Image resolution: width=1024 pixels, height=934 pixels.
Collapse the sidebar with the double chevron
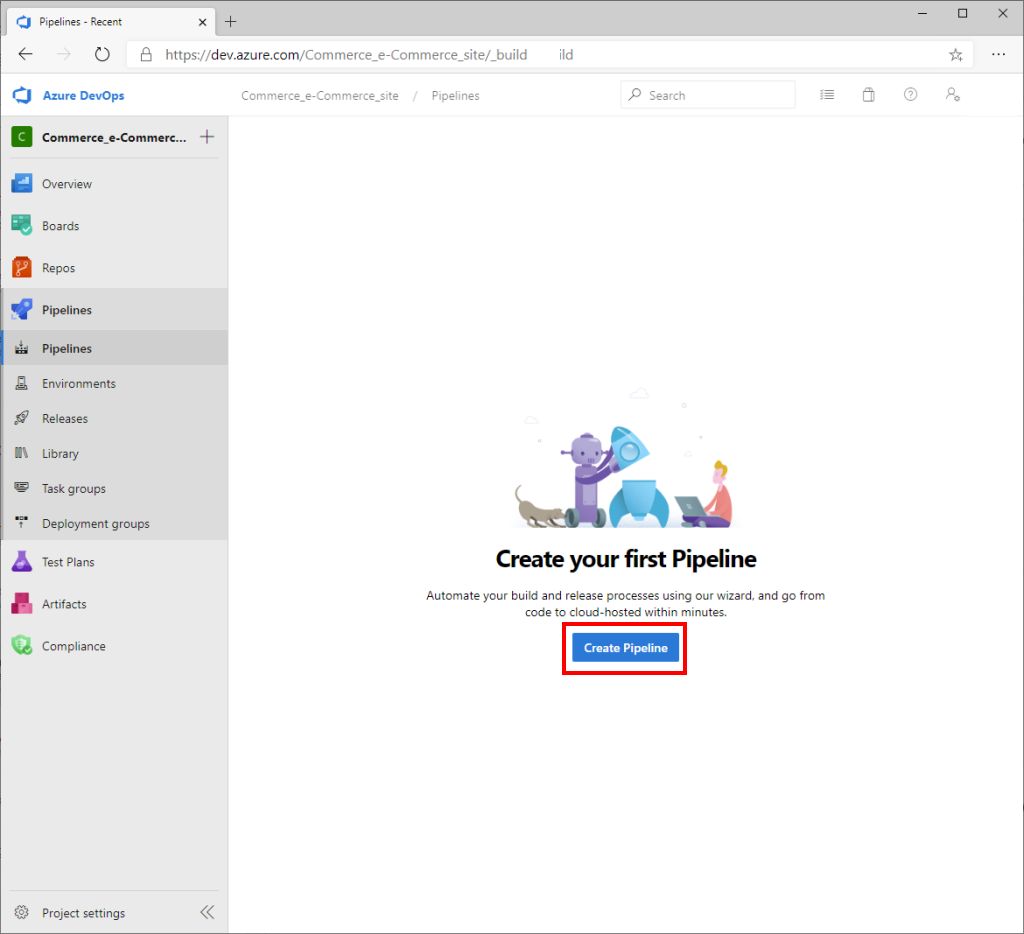point(207,911)
